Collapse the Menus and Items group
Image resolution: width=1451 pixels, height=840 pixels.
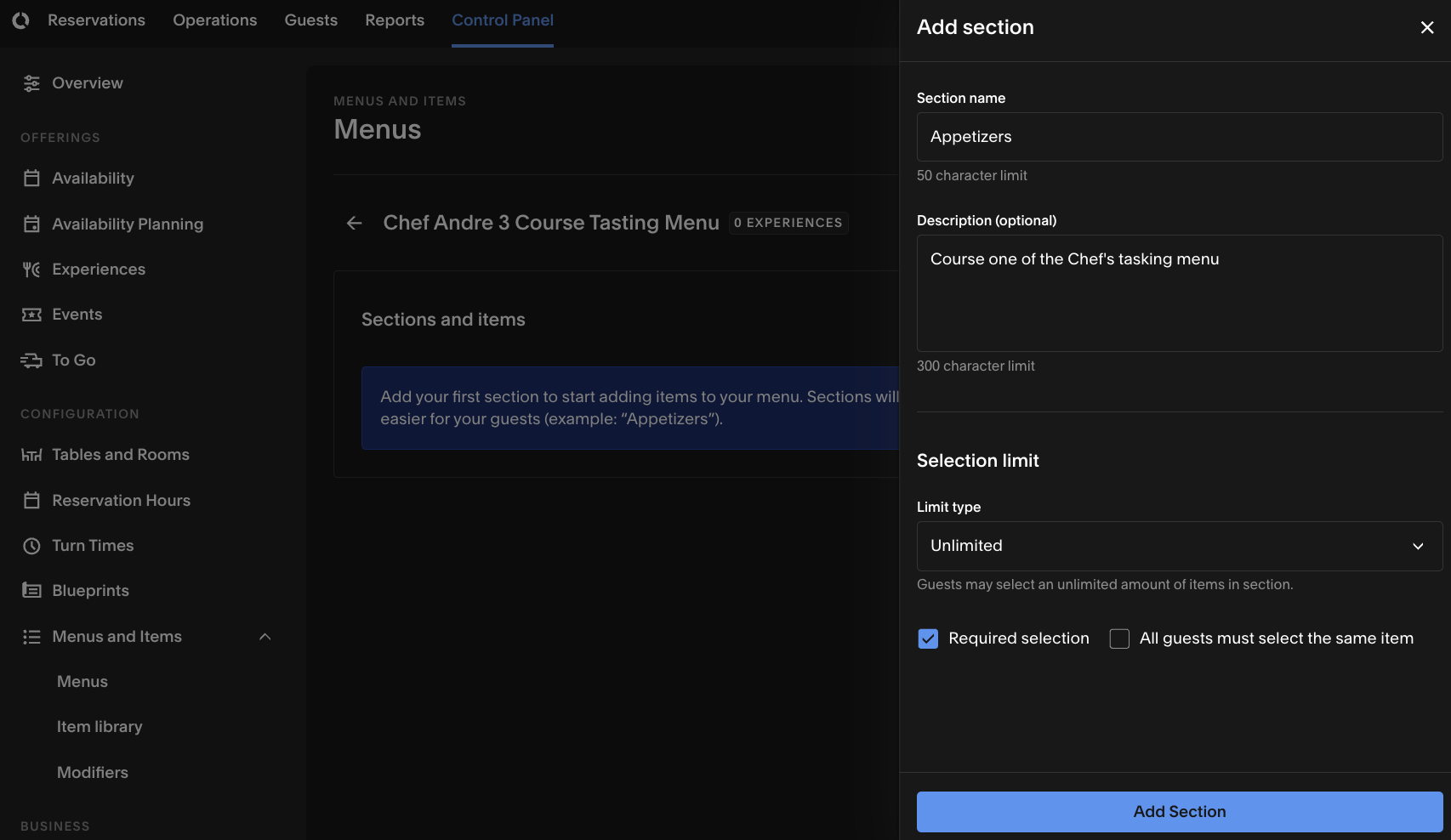click(265, 637)
